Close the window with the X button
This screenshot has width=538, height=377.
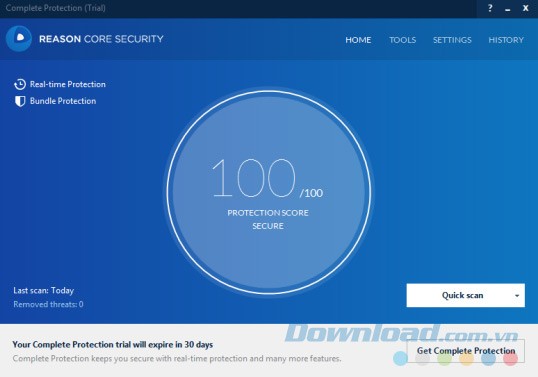[525, 8]
